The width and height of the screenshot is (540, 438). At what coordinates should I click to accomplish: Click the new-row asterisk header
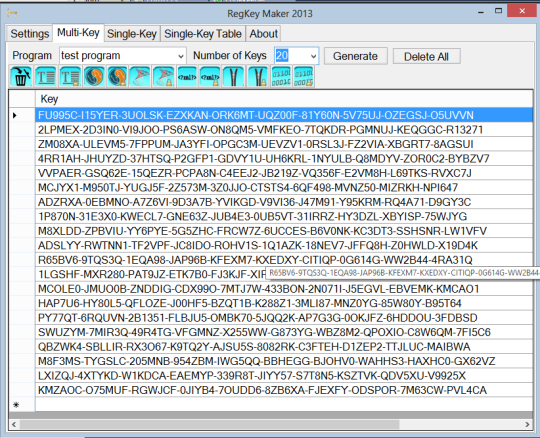pos(22,405)
